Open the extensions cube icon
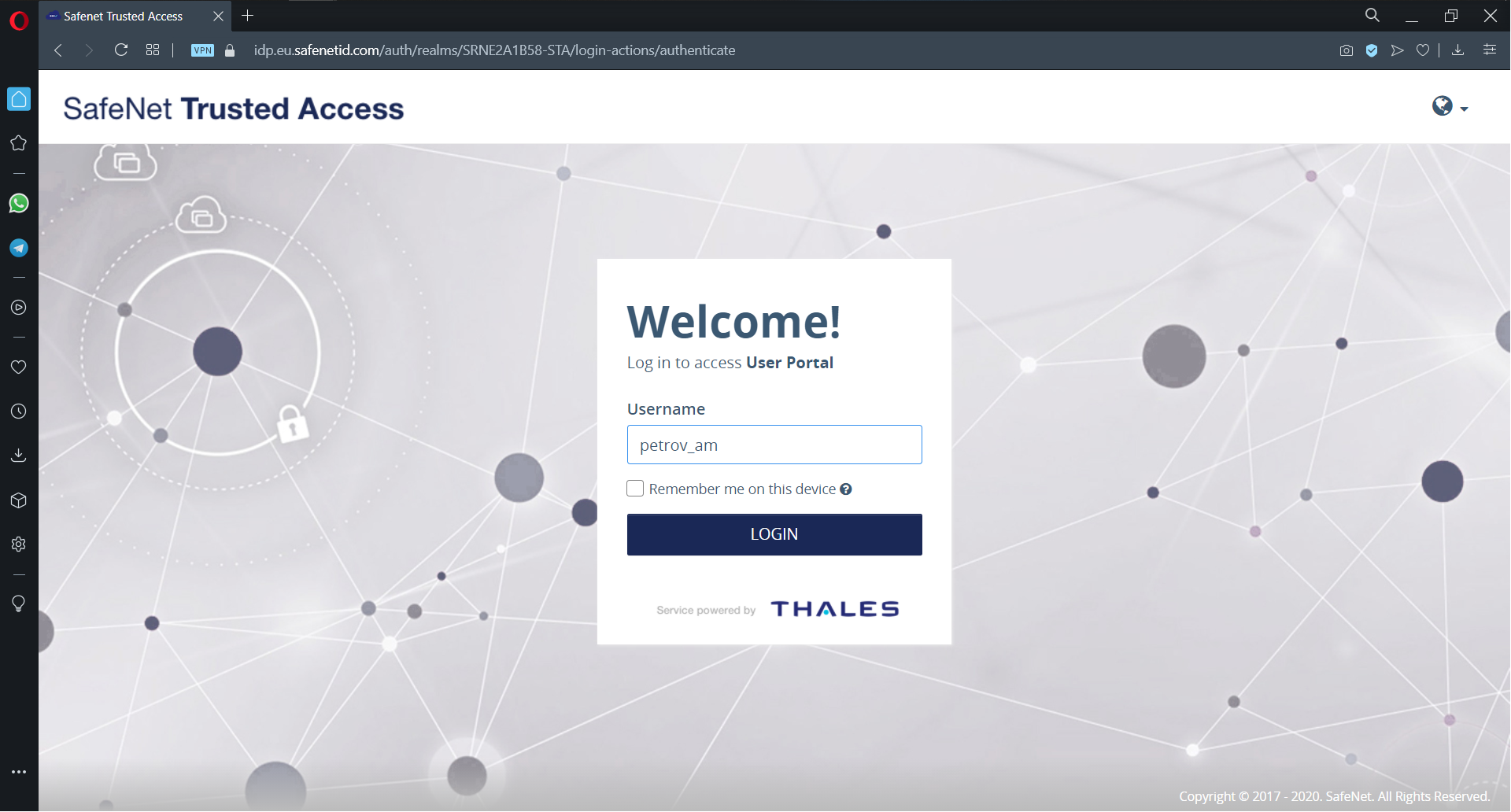Screen dimensions: 1511x812 click(19, 500)
